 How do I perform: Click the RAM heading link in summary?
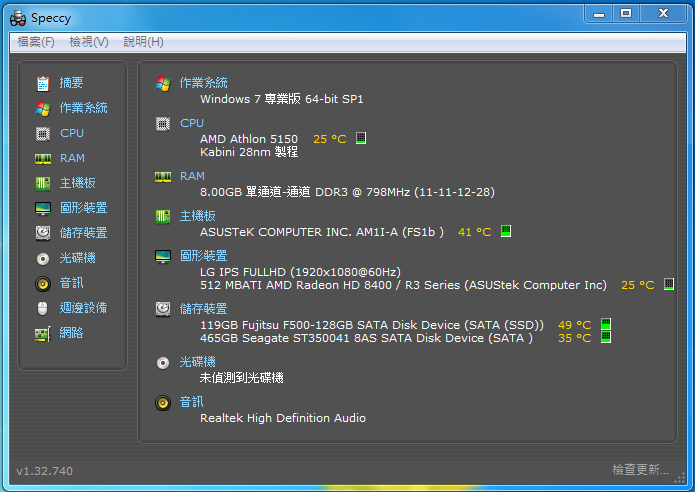pos(192,176)
